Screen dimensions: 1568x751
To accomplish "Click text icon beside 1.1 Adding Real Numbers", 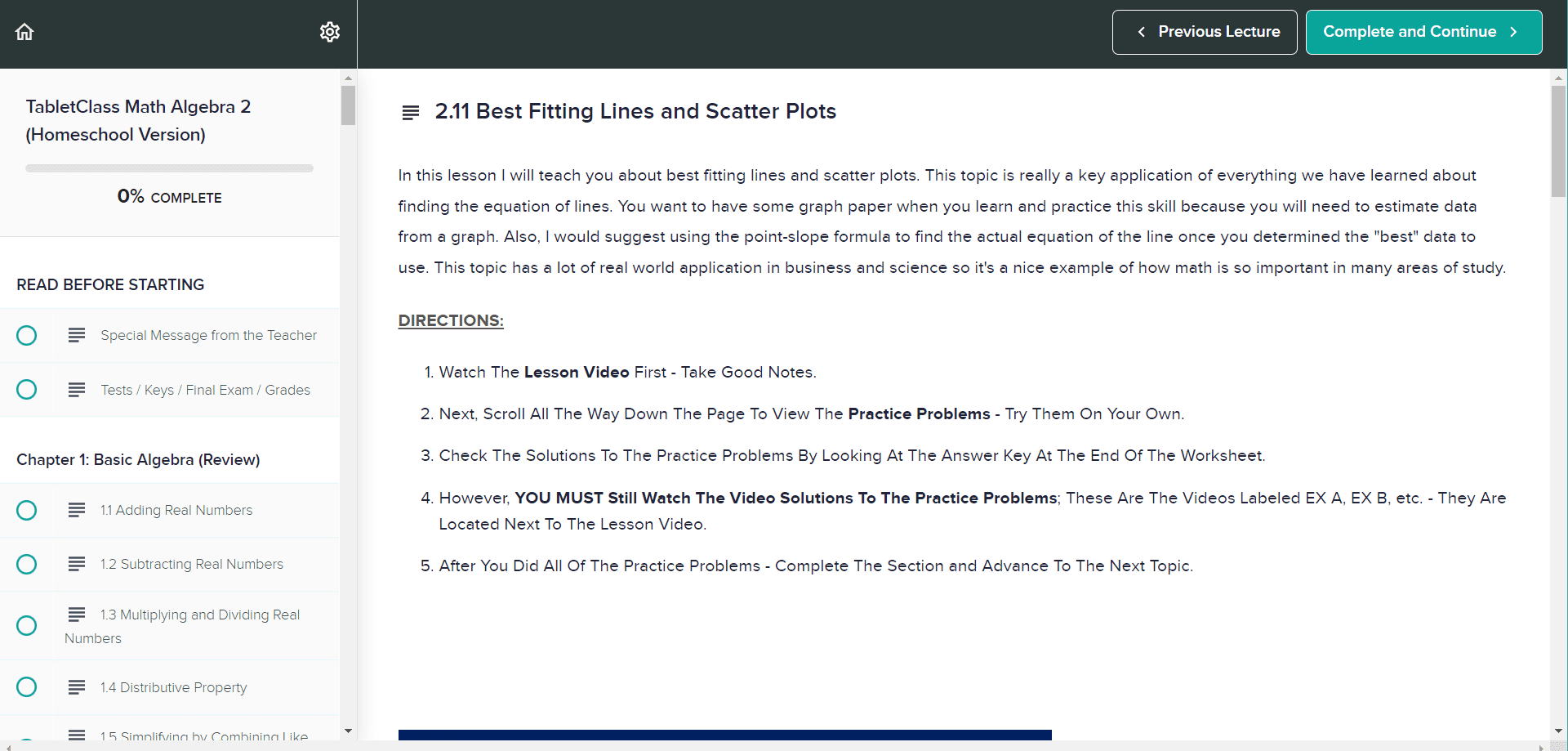I will 77,510.
